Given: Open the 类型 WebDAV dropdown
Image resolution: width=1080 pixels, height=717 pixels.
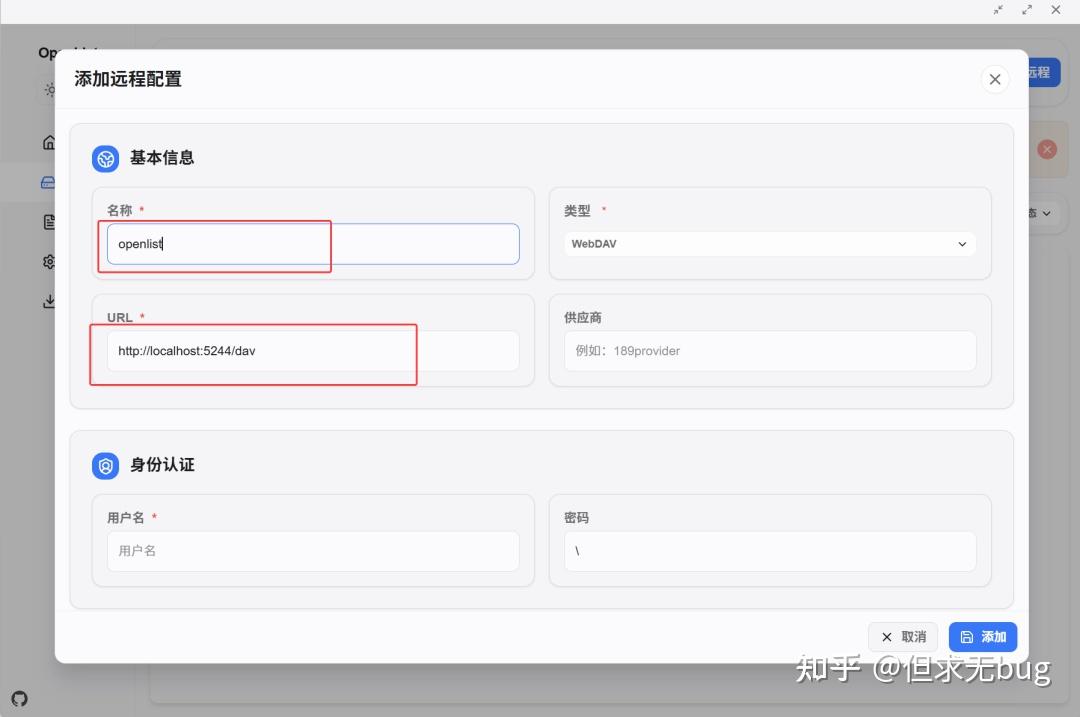Looking at the screenshot, I should 769,244.
